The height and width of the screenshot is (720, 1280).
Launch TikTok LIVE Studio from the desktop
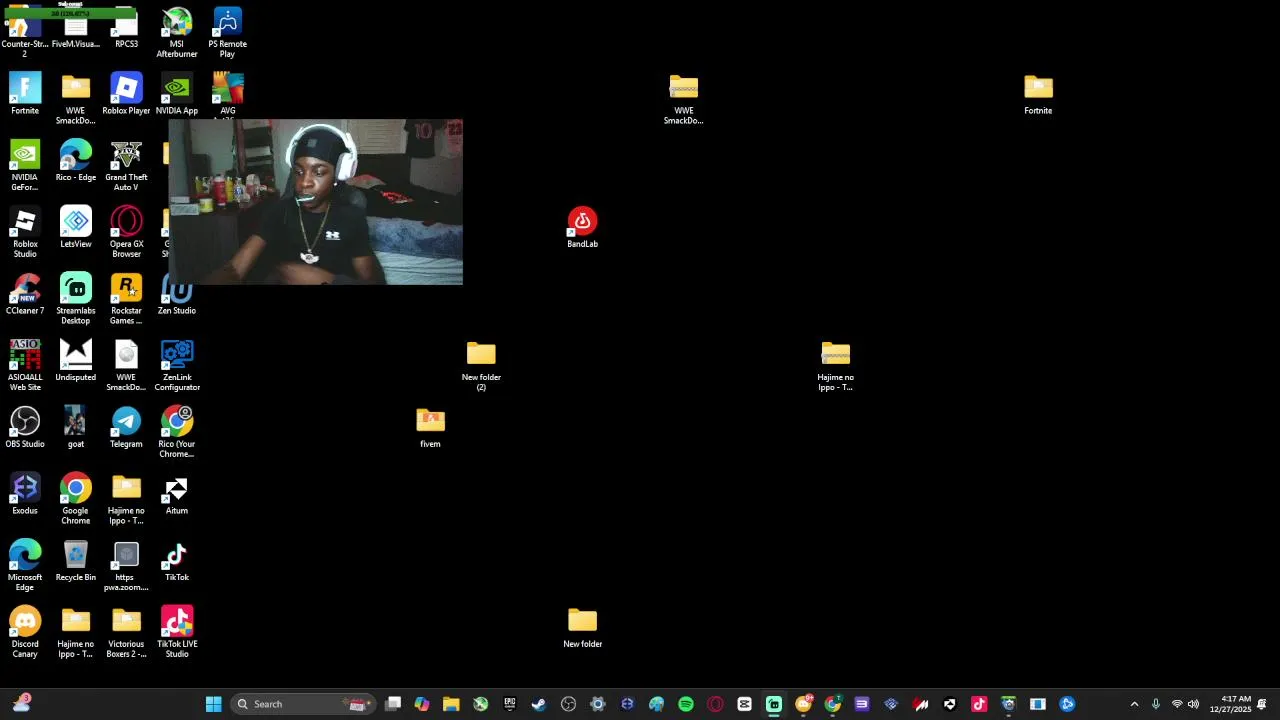[177, 633]
